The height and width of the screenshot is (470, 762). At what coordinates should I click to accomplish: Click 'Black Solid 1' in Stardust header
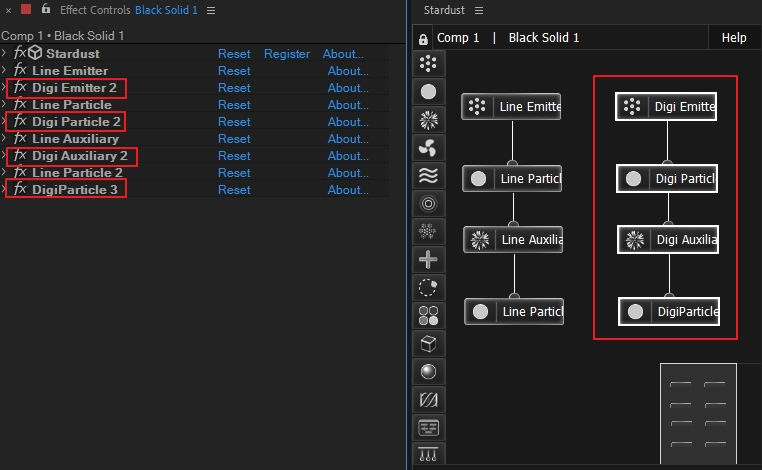point(544,38)
